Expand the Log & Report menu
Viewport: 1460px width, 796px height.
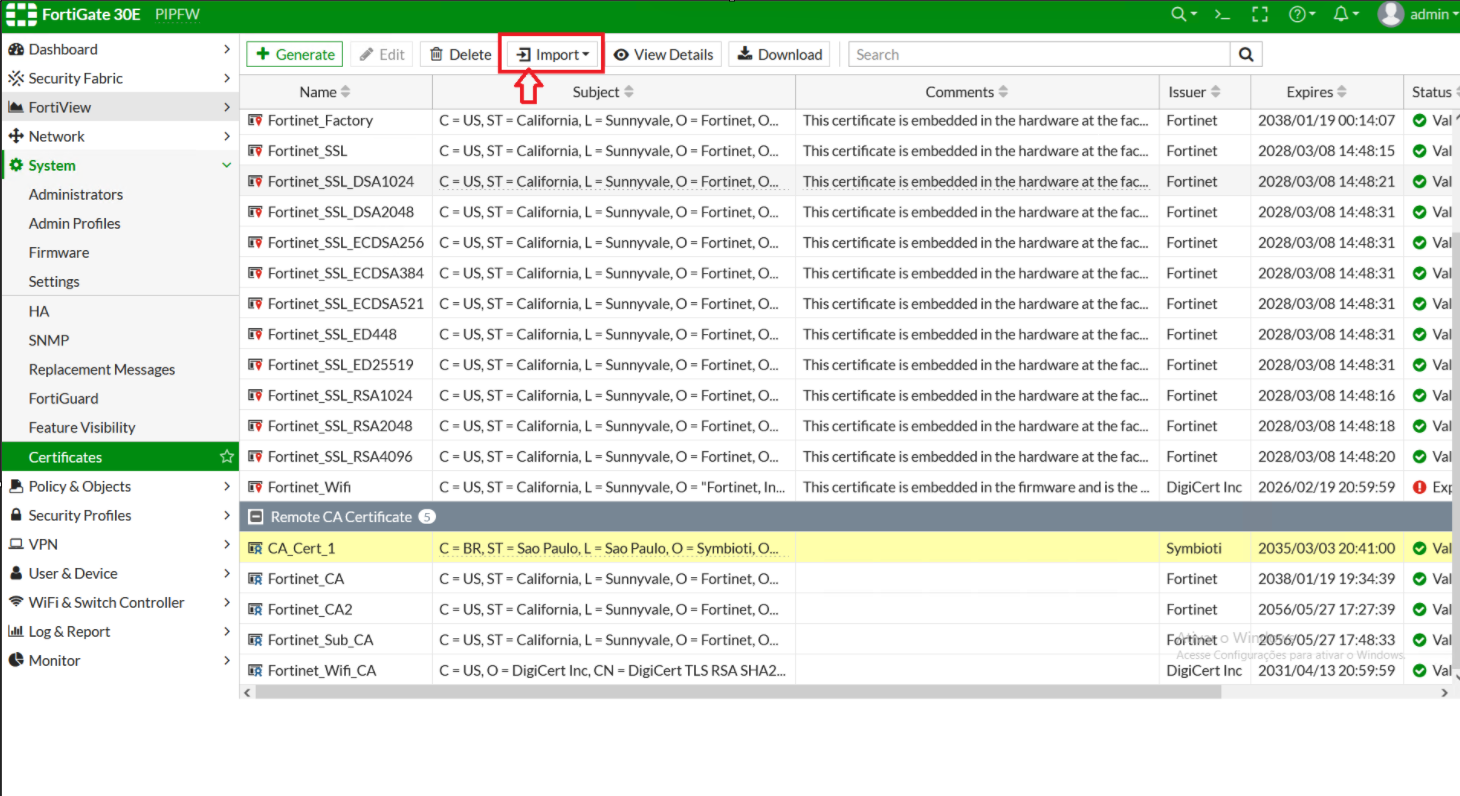[120, 631]
